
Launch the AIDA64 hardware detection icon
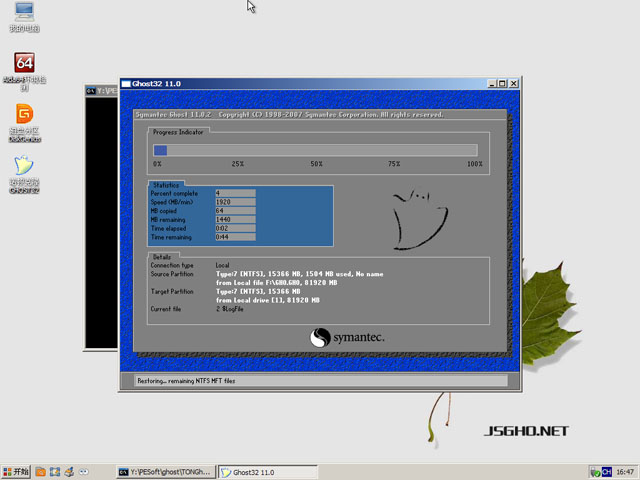(x=24, y=63)
